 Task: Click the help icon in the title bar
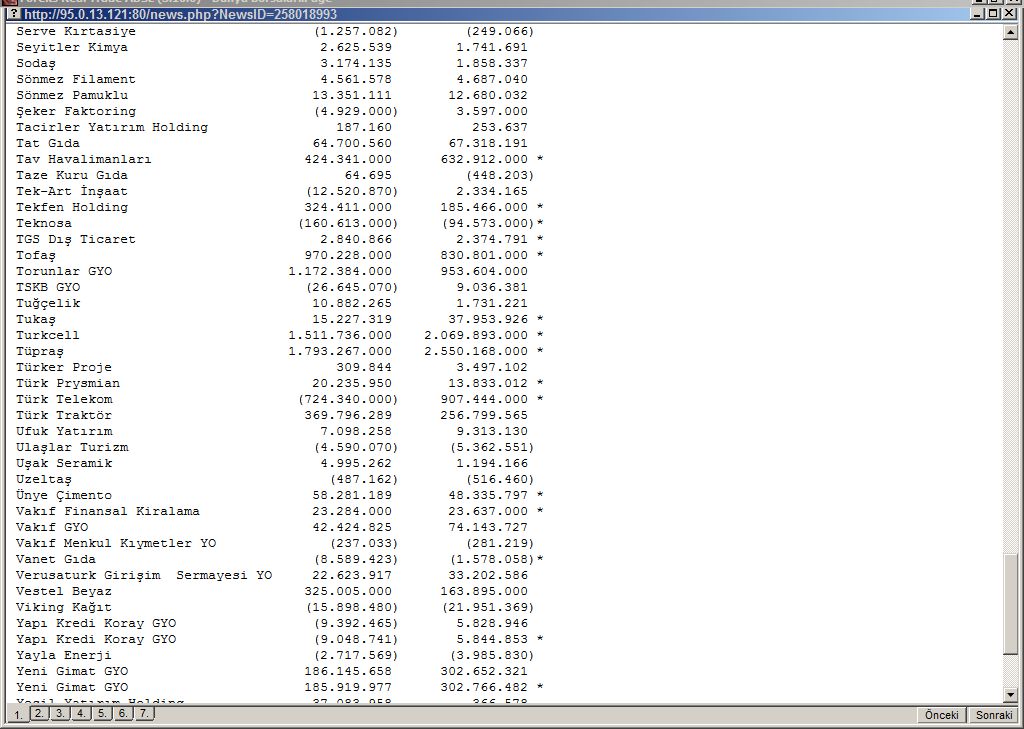point(14,14)
